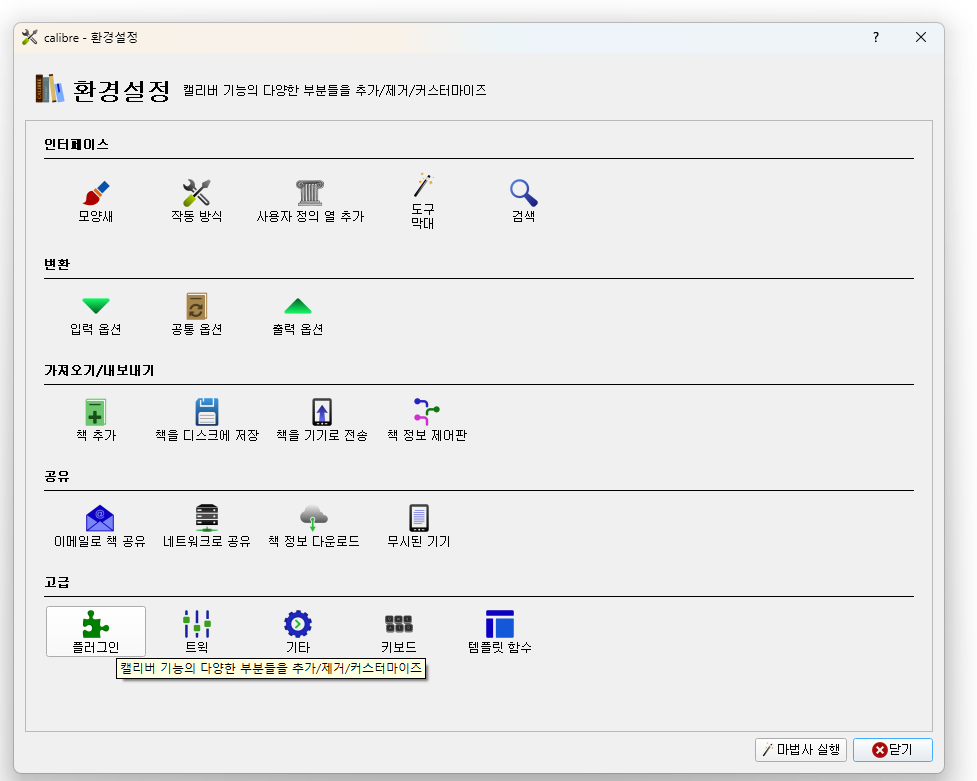This screenshot has height=781, width=977.
Task: Open the 검색 search settings
Action: coord(523,198)
